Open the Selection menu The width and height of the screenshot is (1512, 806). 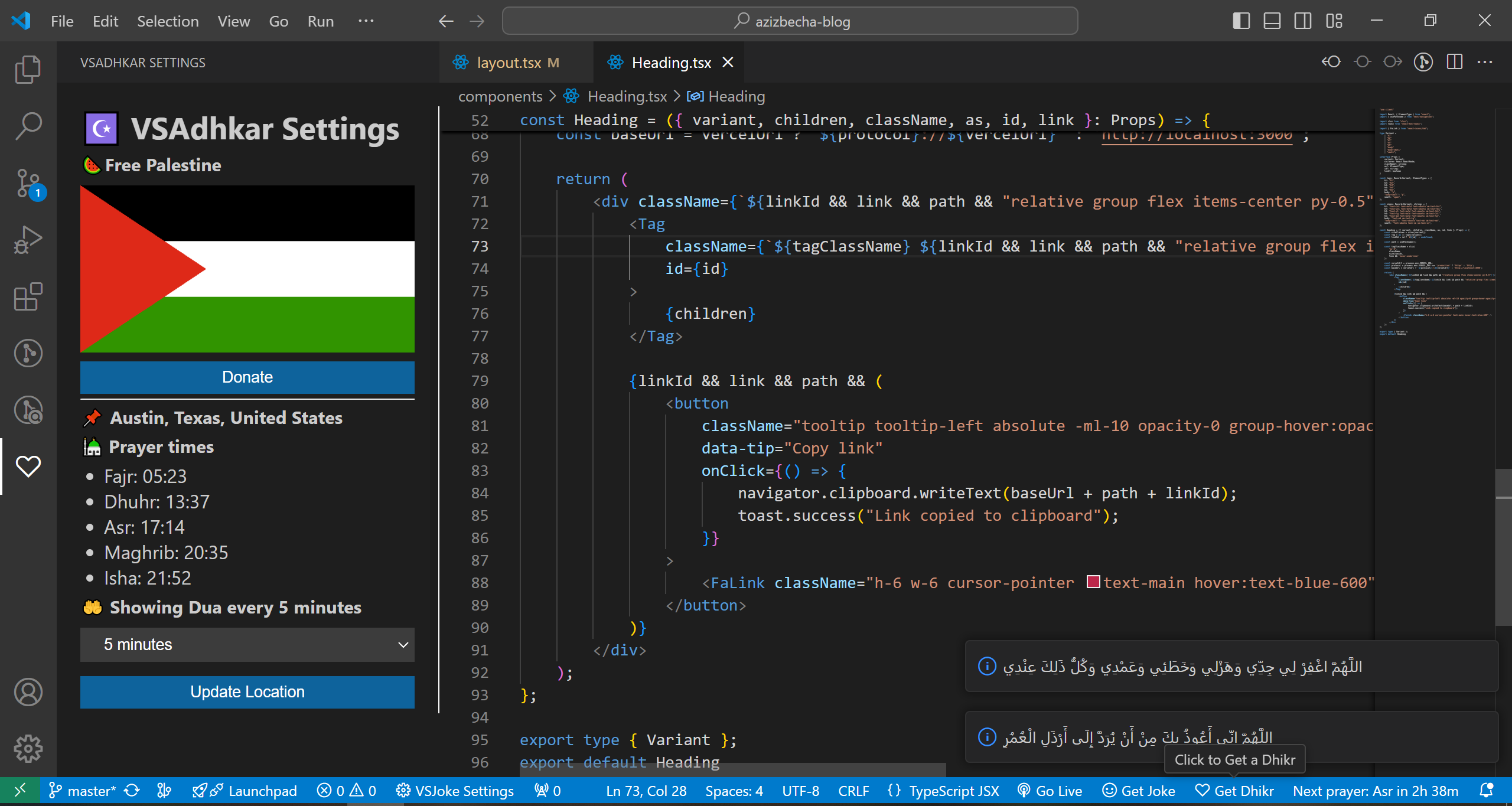[x=168, y=21]
